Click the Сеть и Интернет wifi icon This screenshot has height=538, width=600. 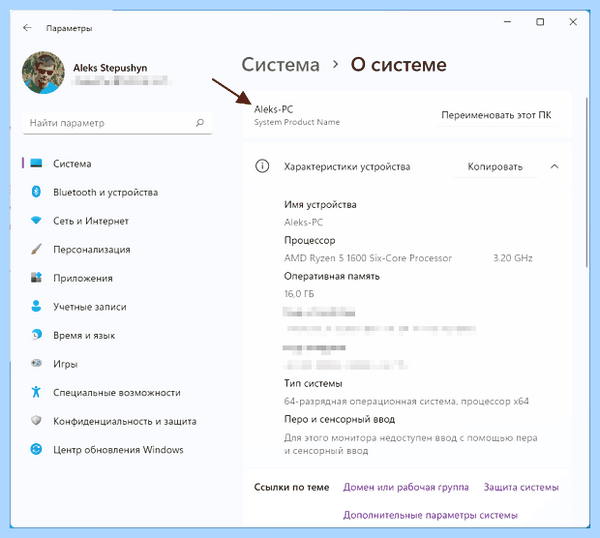[36, 220]
